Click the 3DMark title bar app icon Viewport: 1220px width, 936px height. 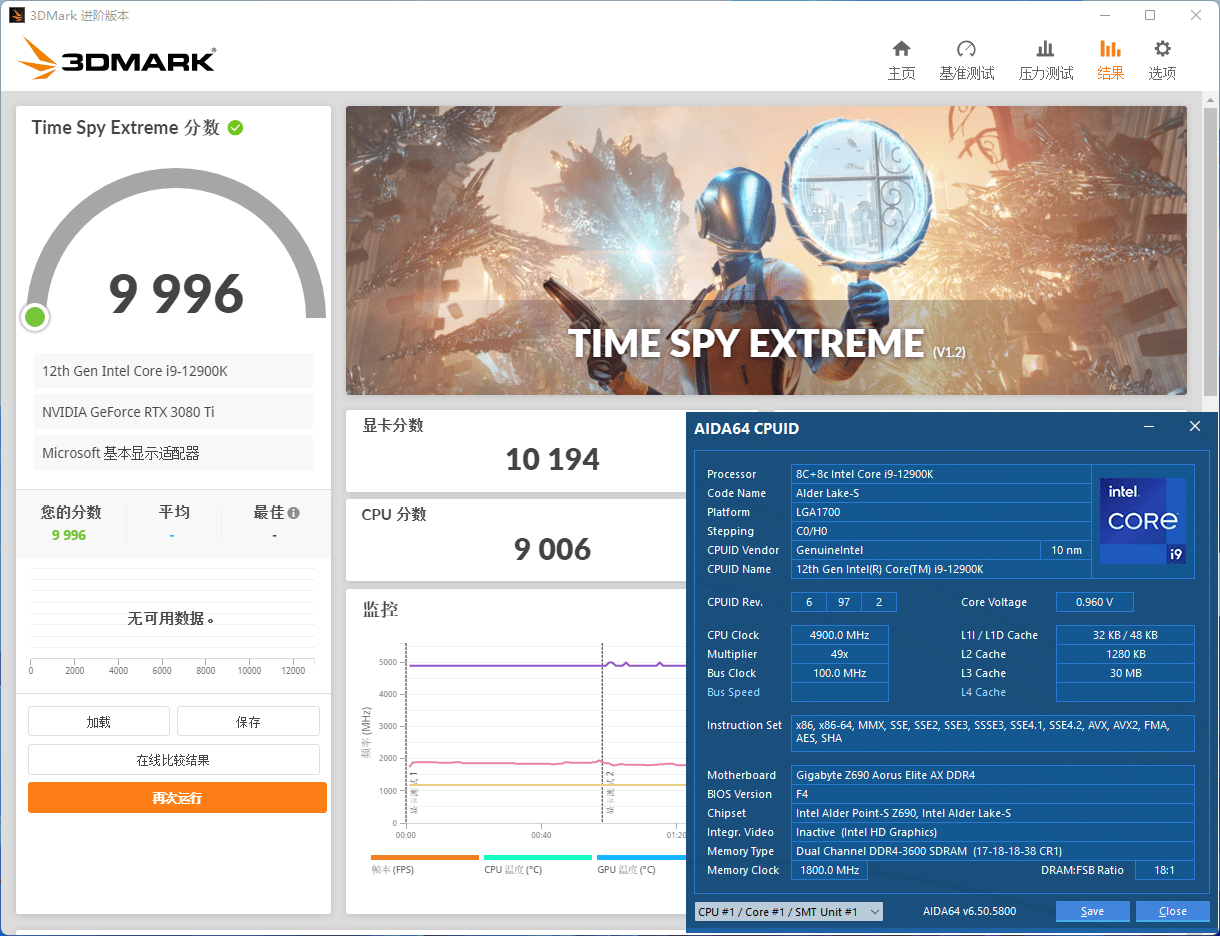[17, 15]
